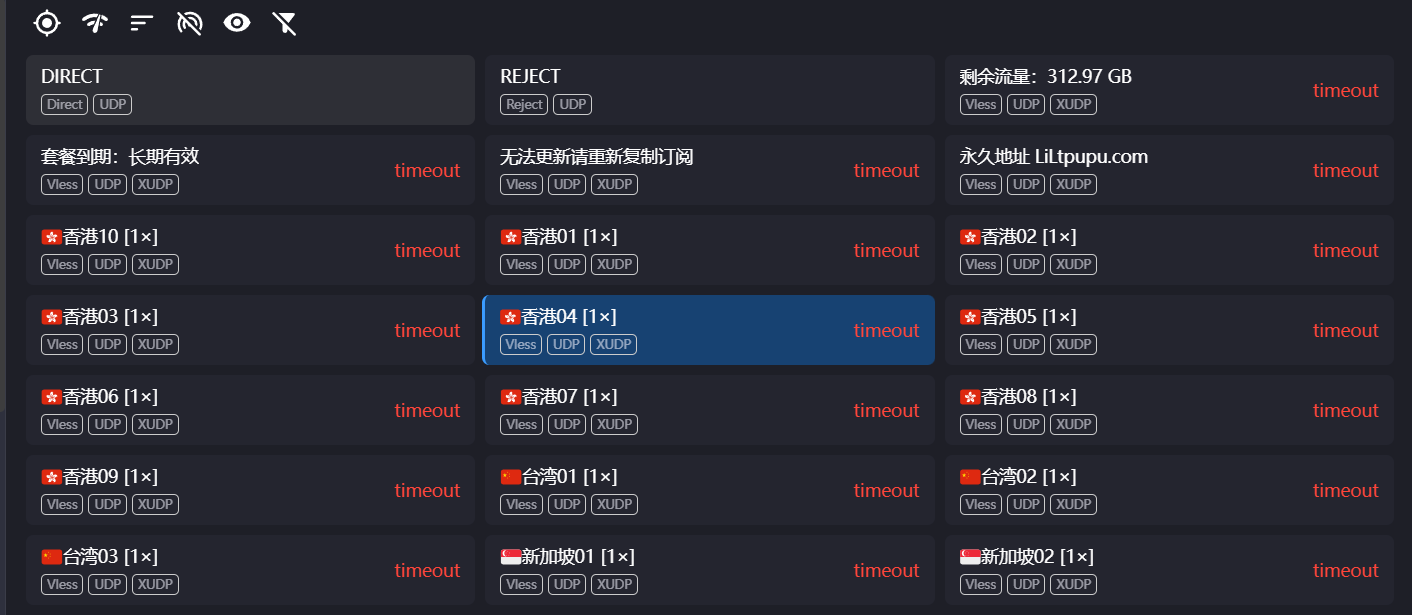Click the locate current proxy target icon

coord(47,22)
